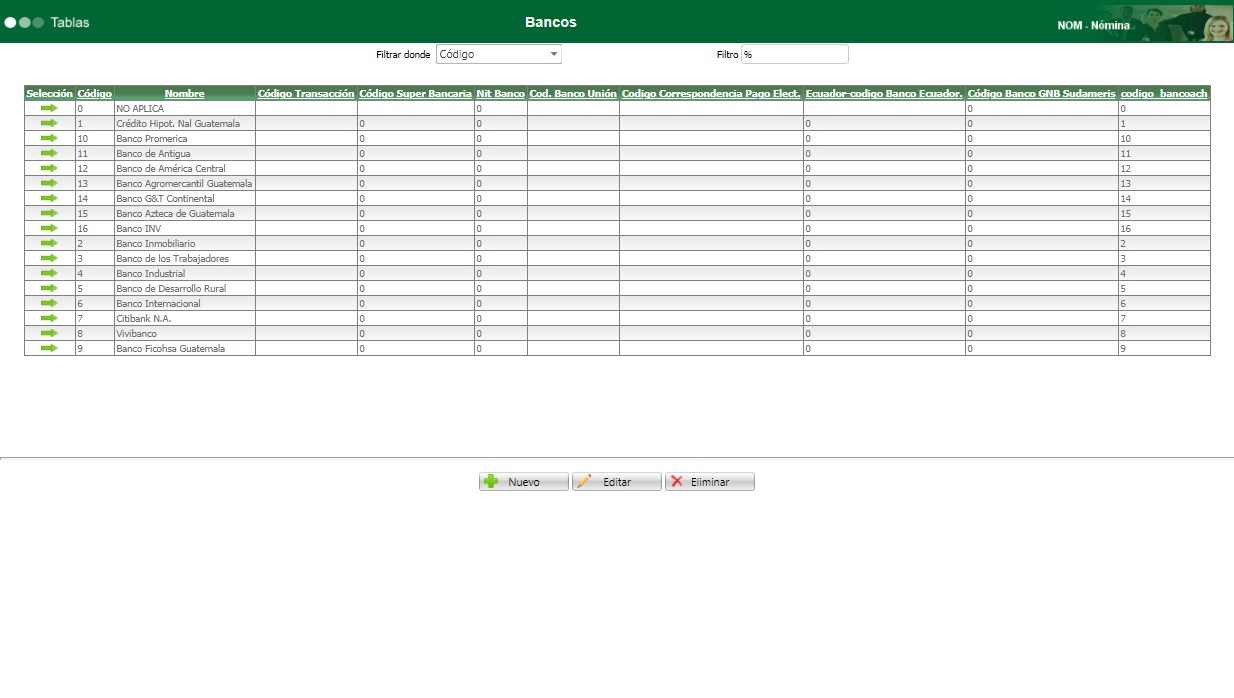This screenshot has height=698, width=1234.
Task: Sort by Codigo Correspondencia Pago Elect. header
Action: tap(711, 93)
